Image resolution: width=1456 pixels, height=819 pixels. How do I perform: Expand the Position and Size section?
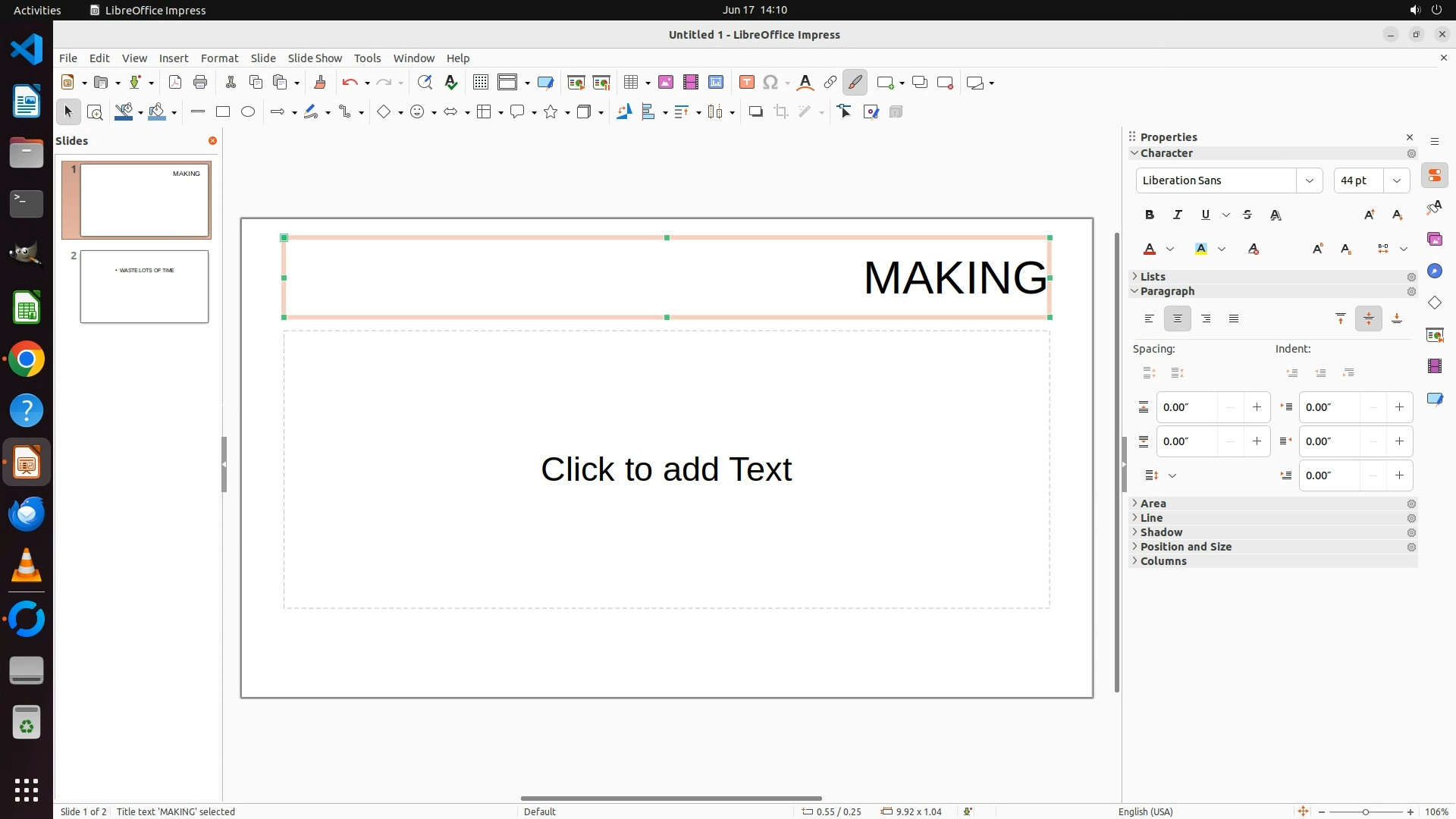[1185, 547]
